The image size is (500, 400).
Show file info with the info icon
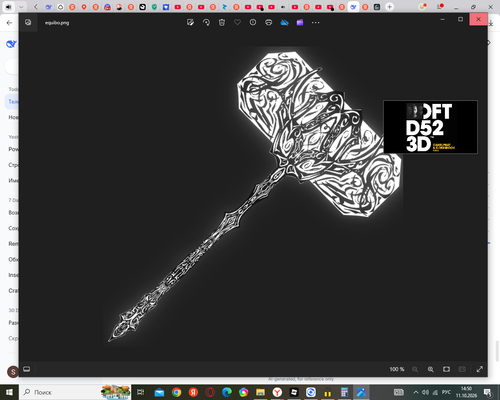click(253, 22)
